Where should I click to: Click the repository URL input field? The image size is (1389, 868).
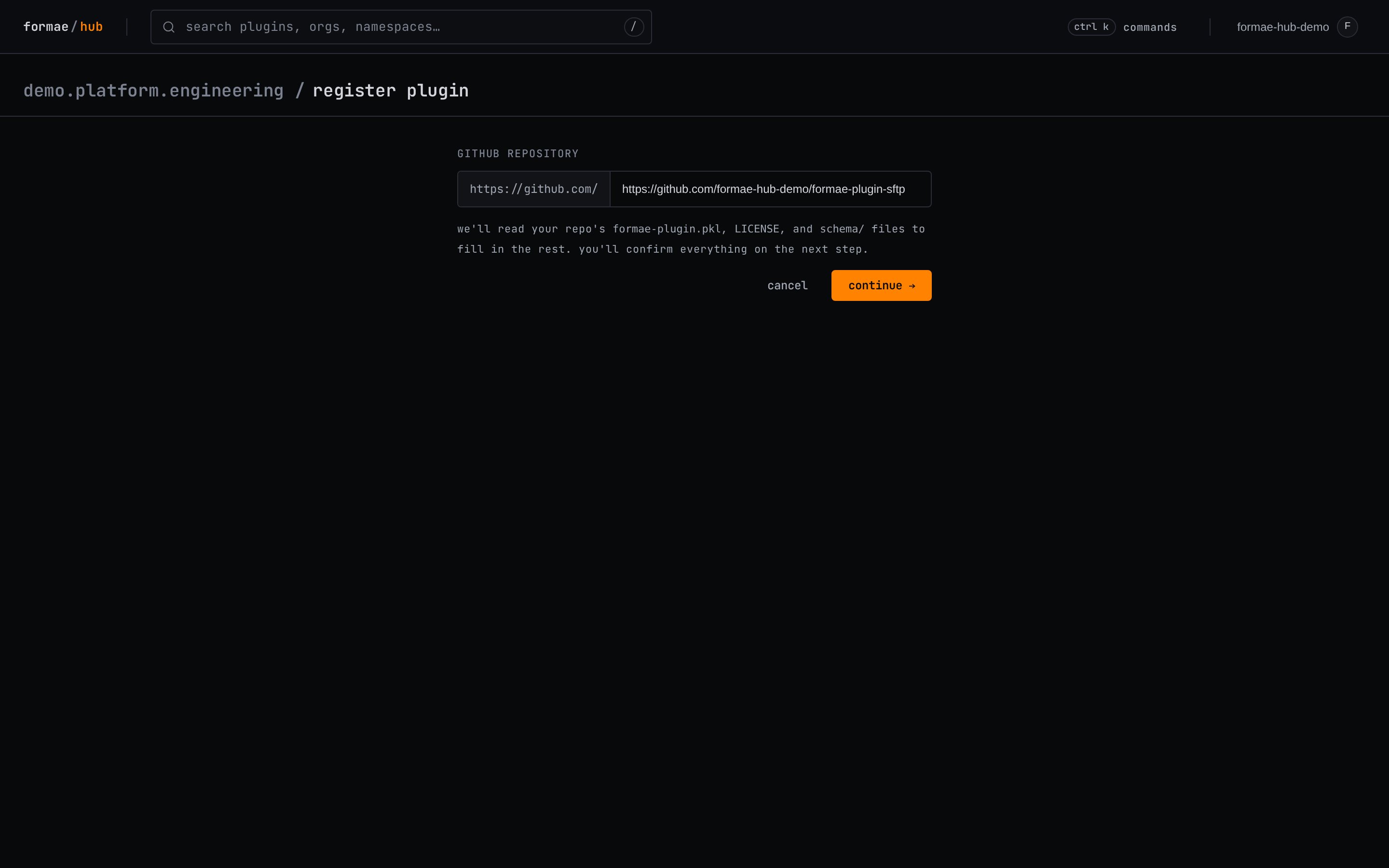click(770, 189)
